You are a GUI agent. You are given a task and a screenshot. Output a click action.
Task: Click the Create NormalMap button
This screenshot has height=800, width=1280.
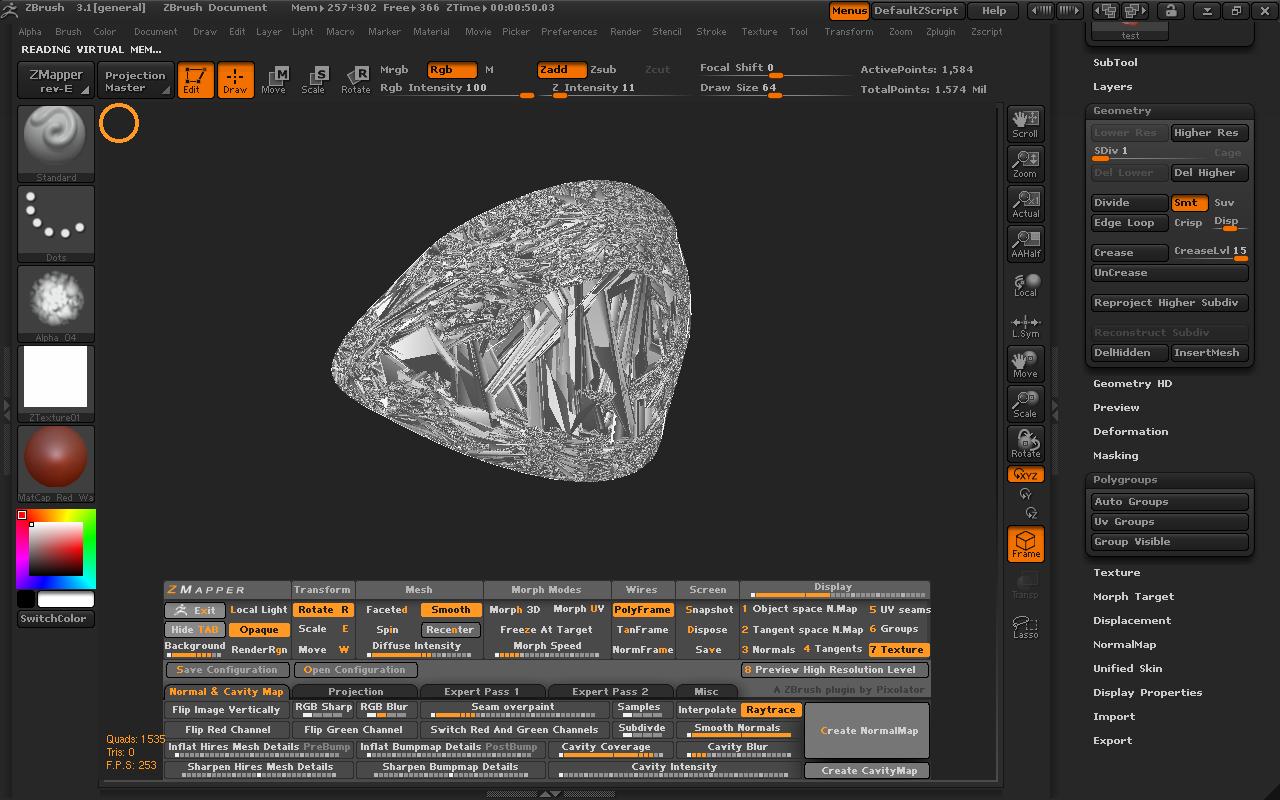(x=867, y=731)
